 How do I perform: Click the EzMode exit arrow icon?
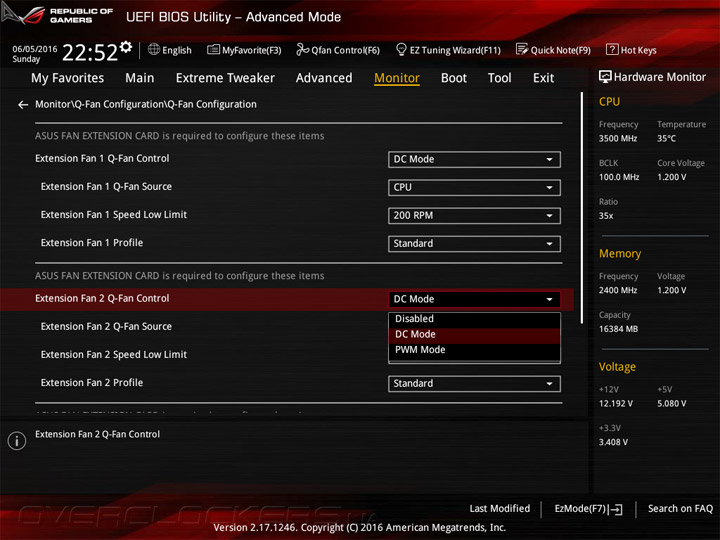coord(616,509)
